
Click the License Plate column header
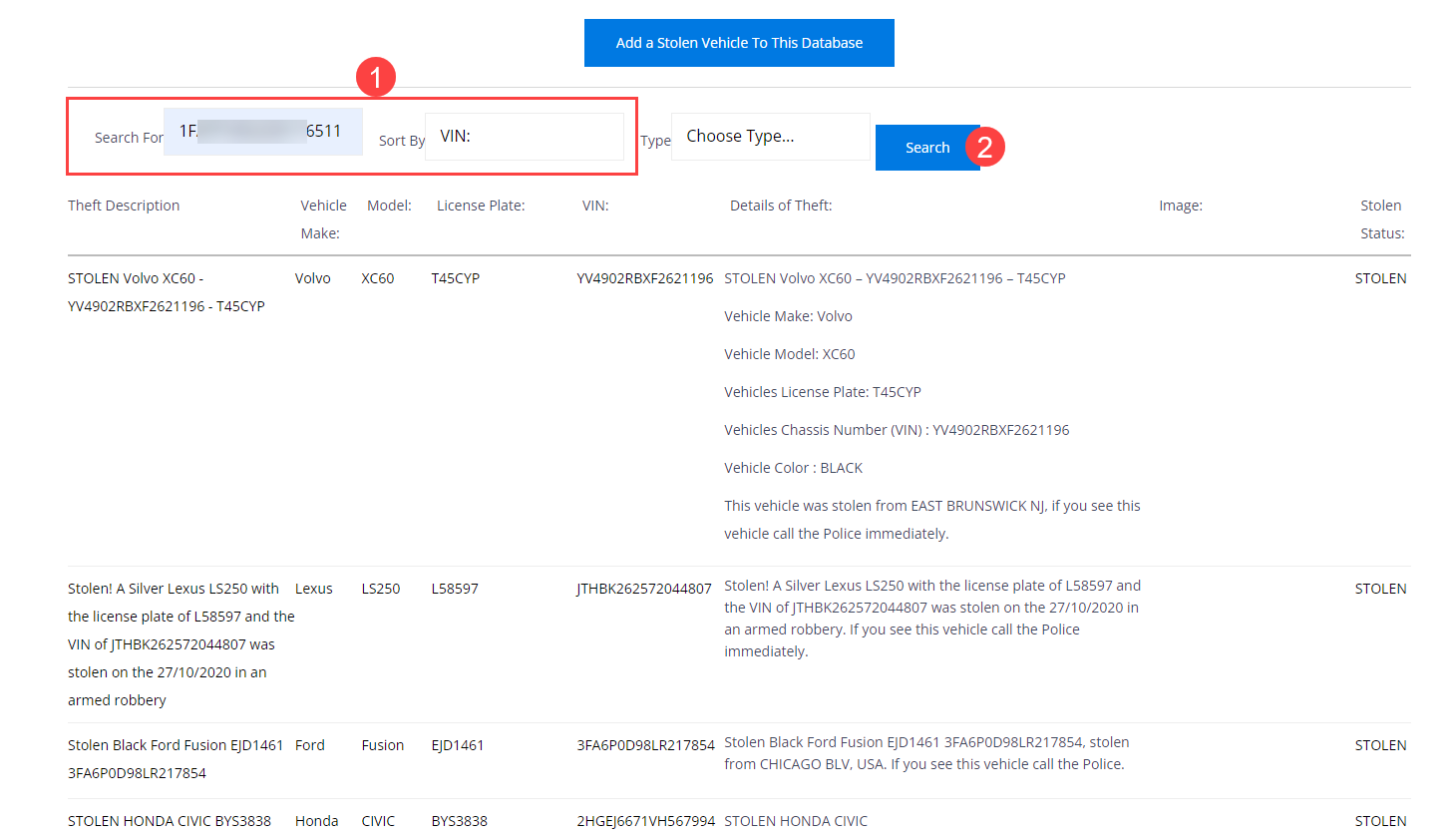coord(481,206)
